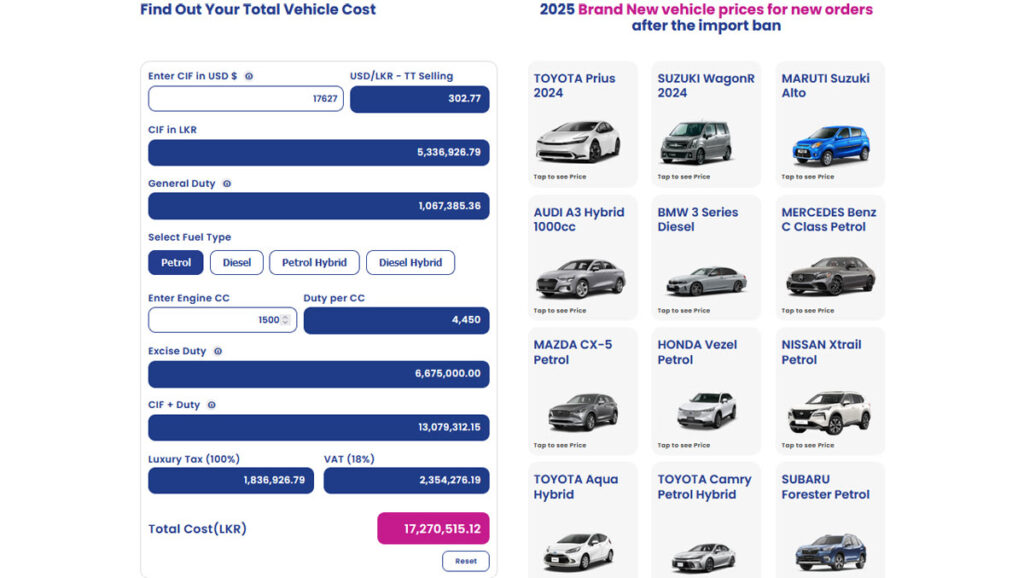Focus the Enter CIF in USD field

(245, 99)
